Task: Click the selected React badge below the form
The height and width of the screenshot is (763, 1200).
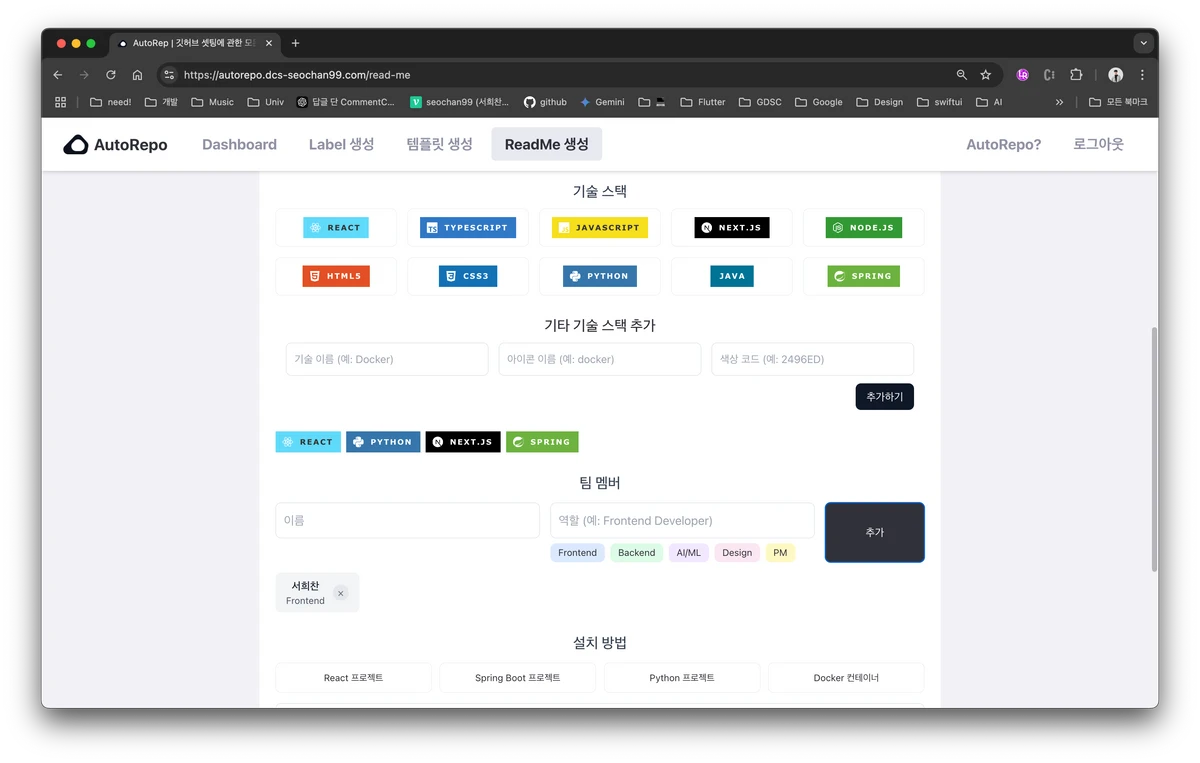Action: (x=308, y=442)
